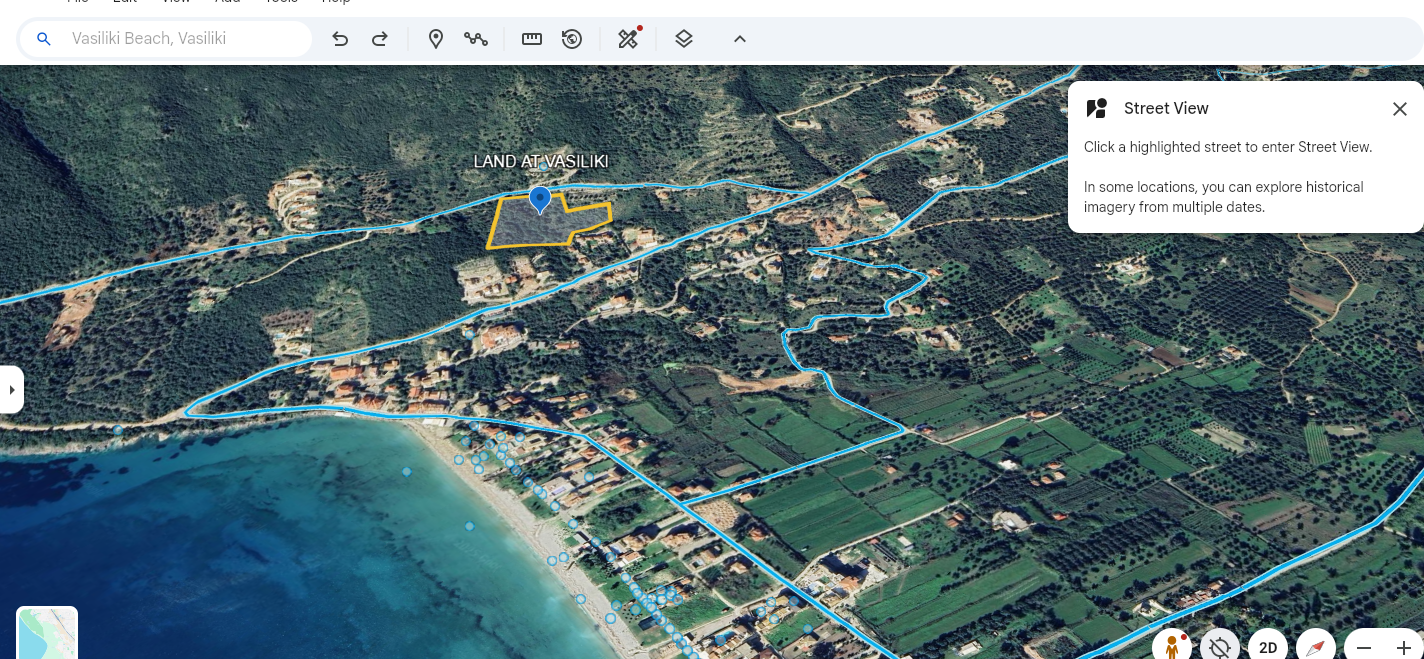Select the draw path or polygon tool
The image size is (1424, 659).
(x=476, y=39)
